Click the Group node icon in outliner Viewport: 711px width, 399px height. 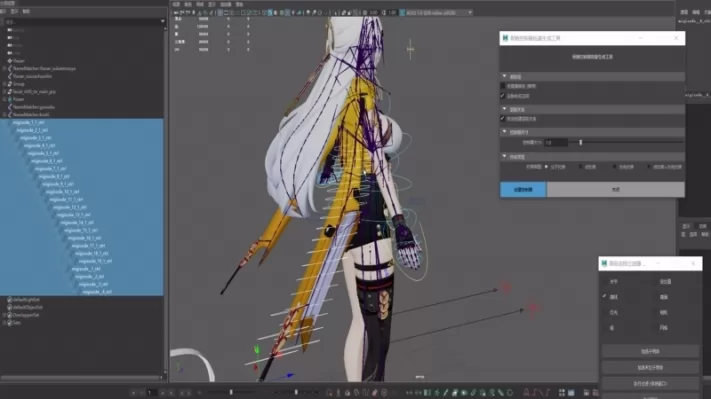10,84
